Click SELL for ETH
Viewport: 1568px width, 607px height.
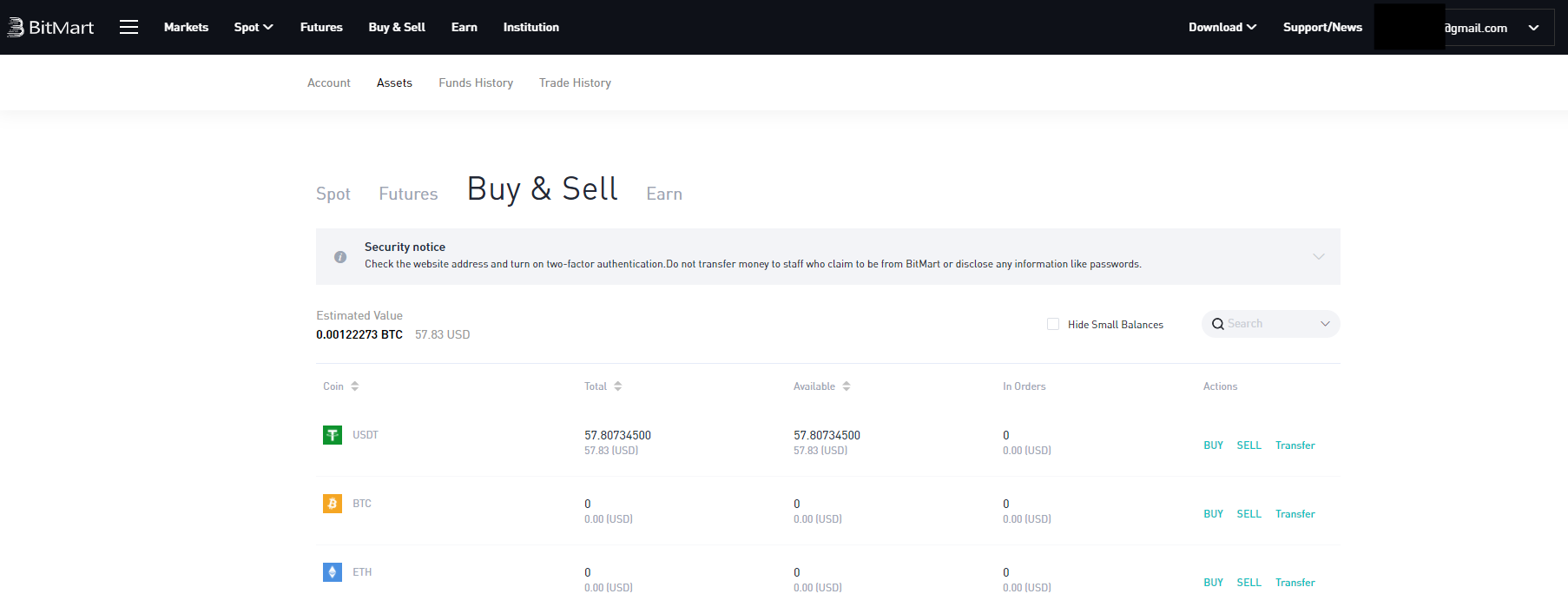pos(1249,583)
